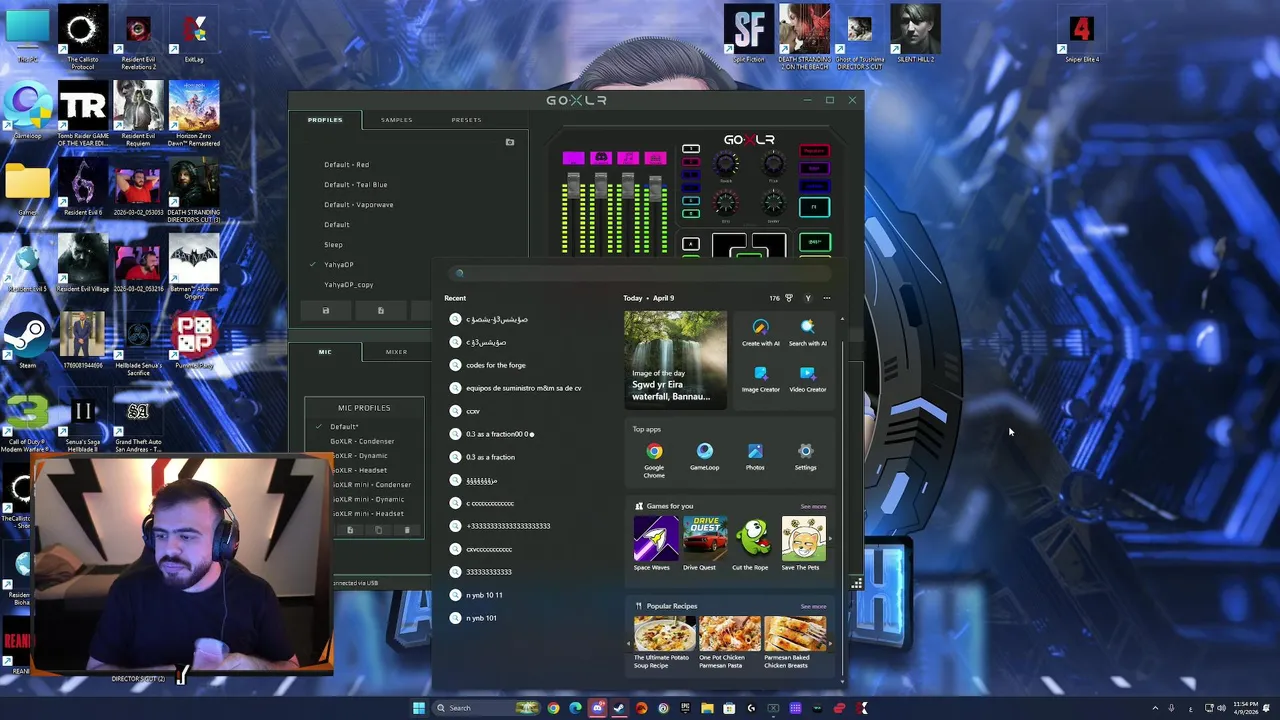The height and width of the screenshot is (720, 1280).
Task: Launch Image Creator shortcut
Action: click(x=760, y=379)
